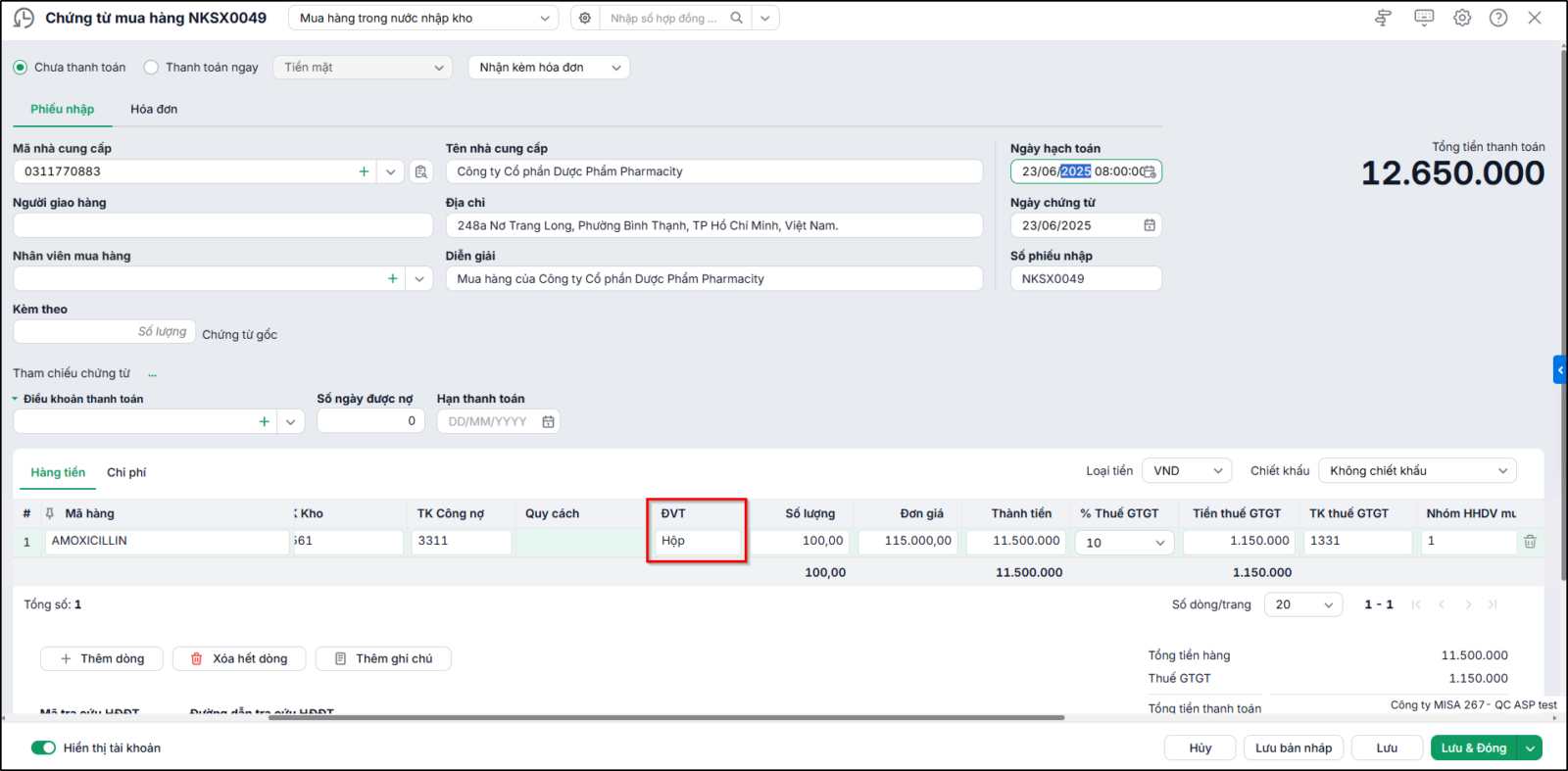Click the Diễn giải input field
Image resolution: width=1568 pixels, height=771 pixels.
(x=714, y=278)
